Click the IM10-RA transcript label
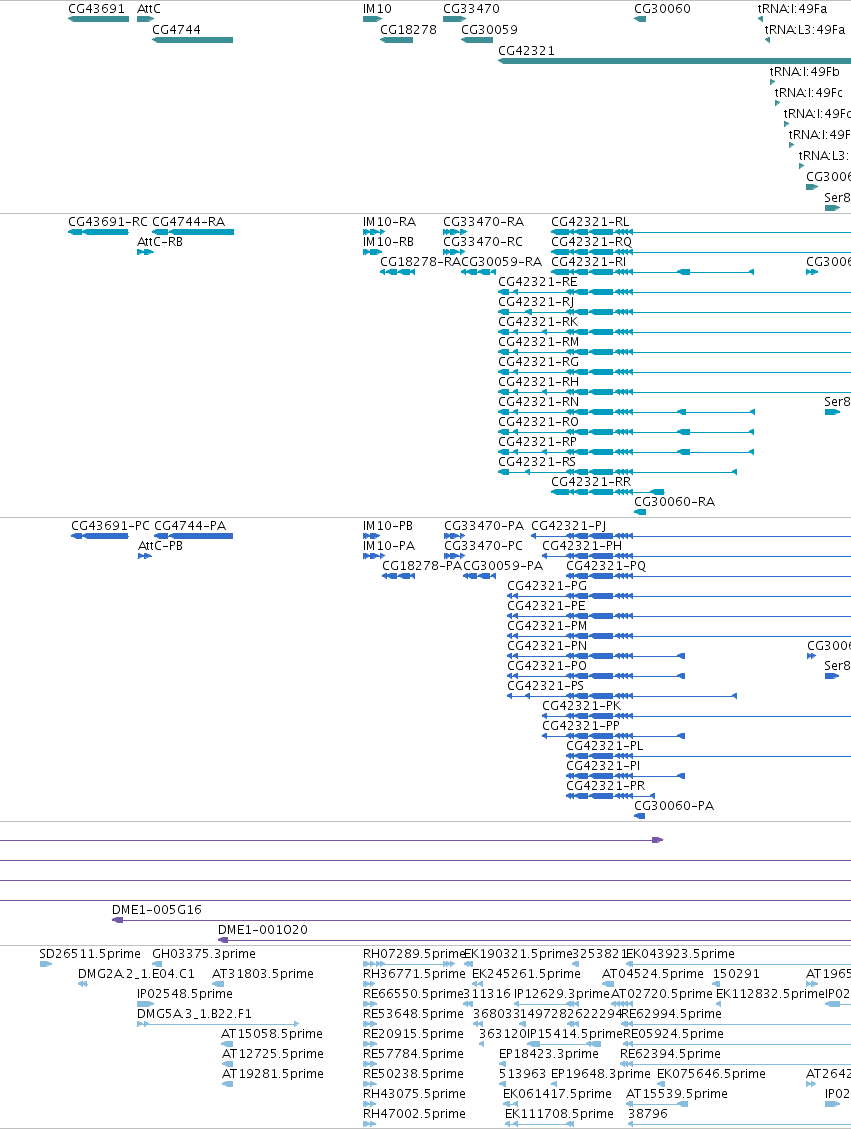This screenshot has height=1129, width=851. point(390,222)
